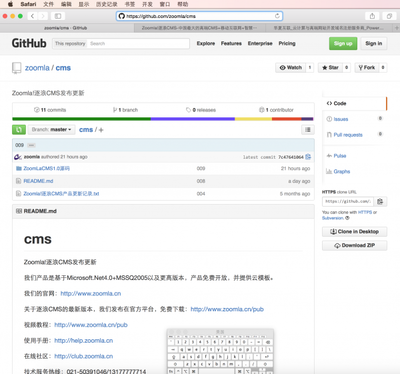400x374 pixels.
Task: Click the 009 commit message for ZoomLaCMS1.0
Action: (x=201, y=169)
